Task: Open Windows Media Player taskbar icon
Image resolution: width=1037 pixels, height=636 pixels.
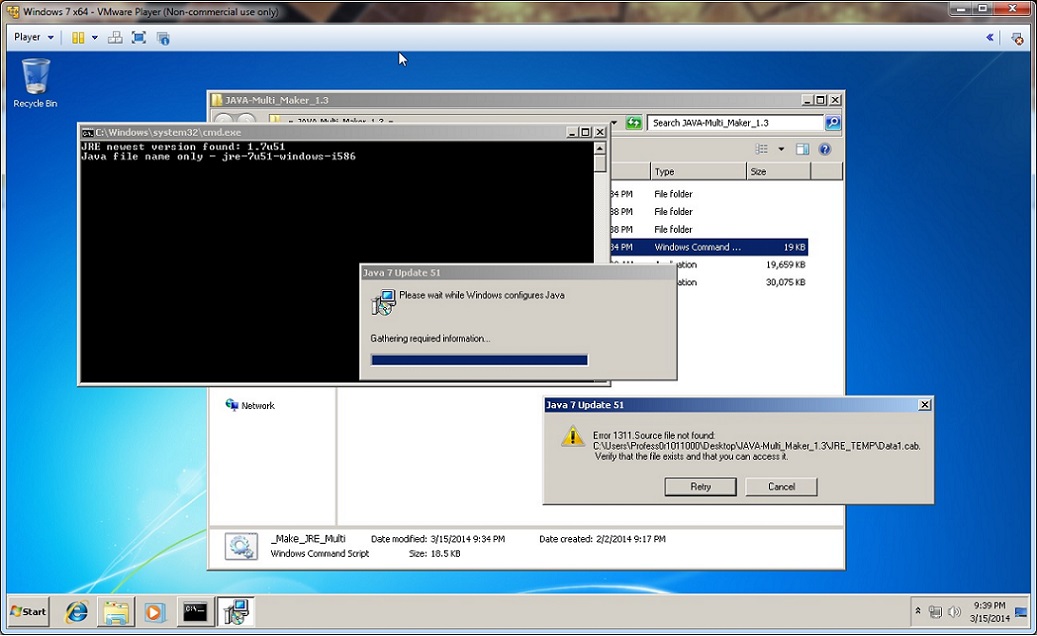Action: (153, 612)
